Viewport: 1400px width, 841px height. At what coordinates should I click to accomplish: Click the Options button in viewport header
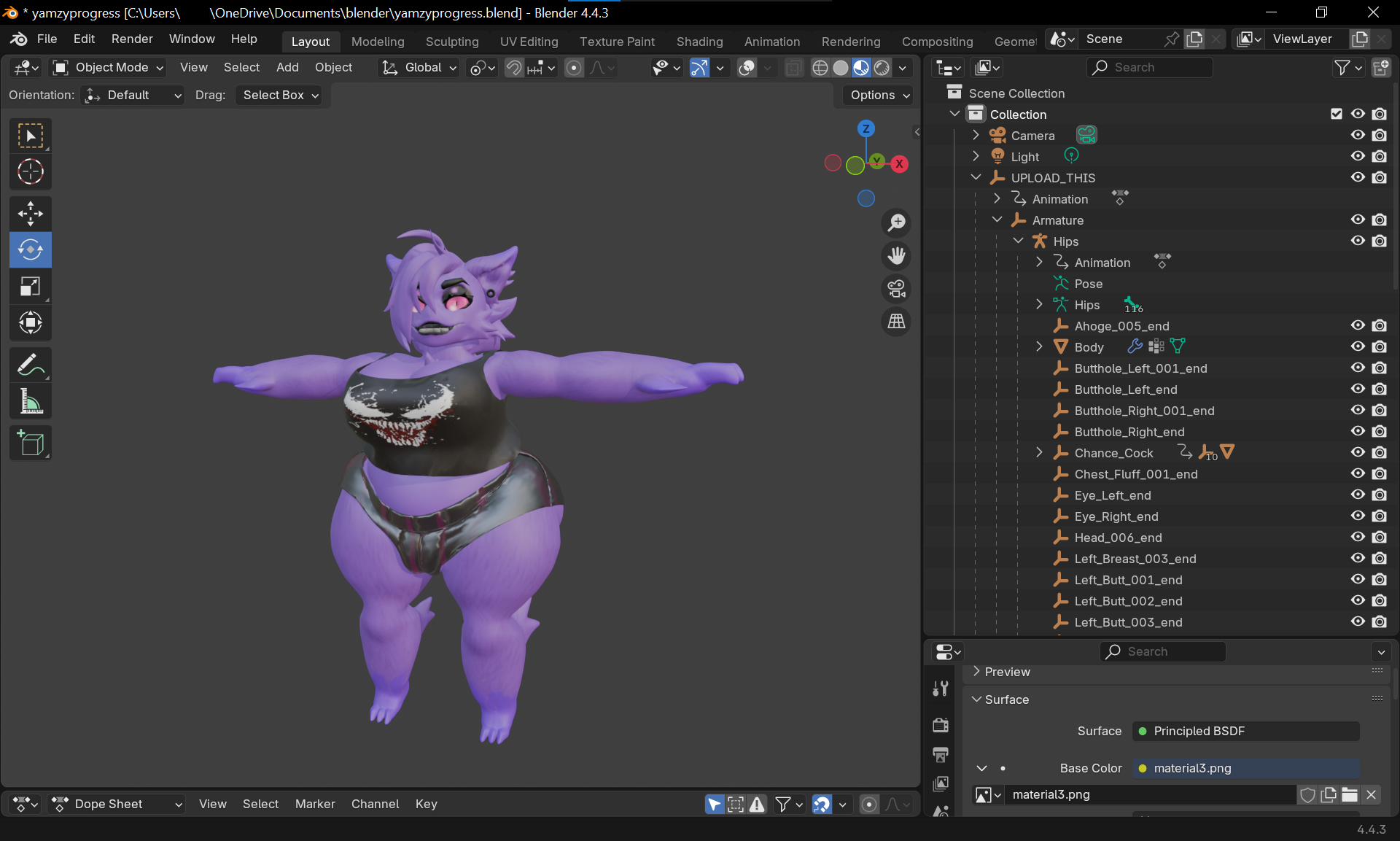(879, 95)
